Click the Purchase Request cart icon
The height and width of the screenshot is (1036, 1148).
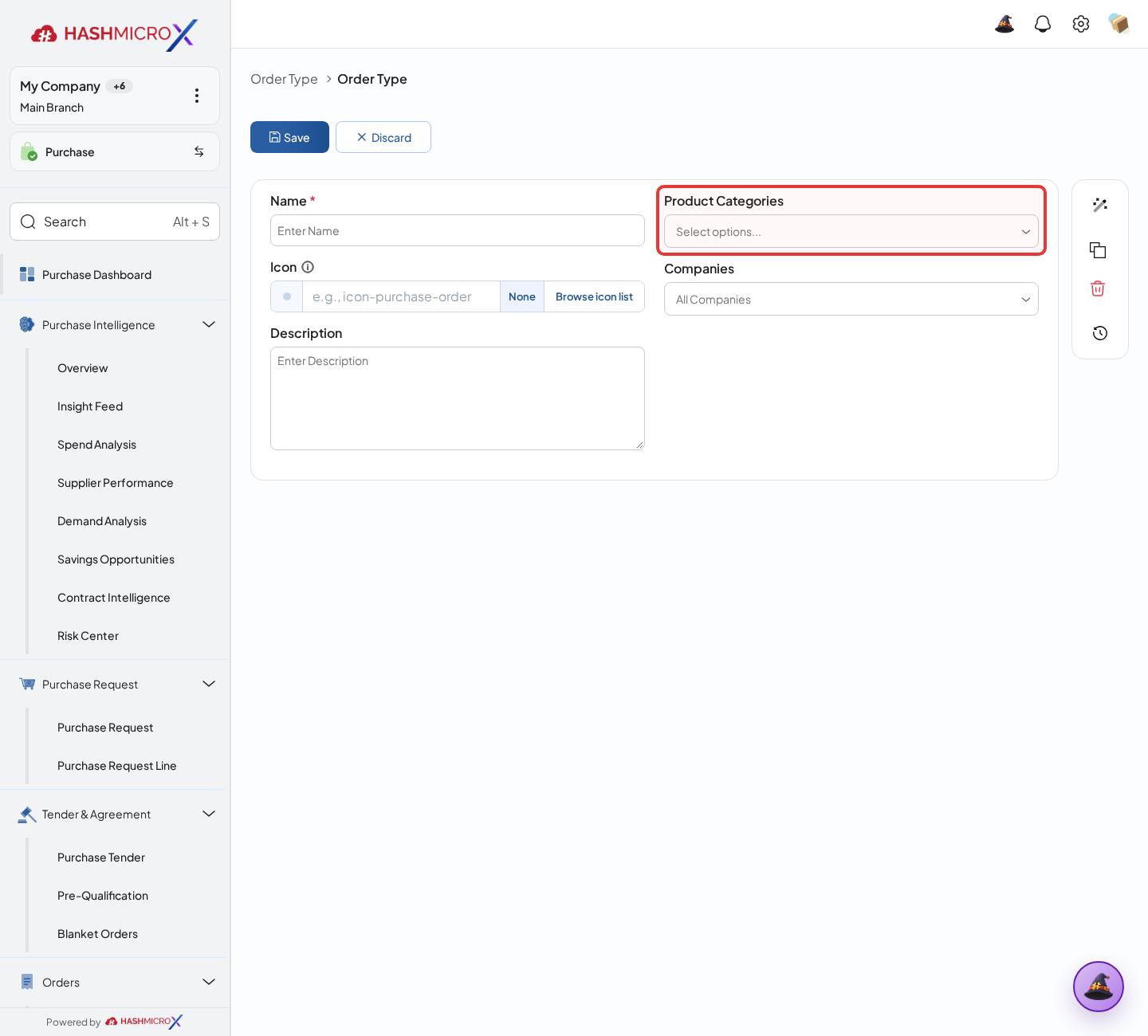[x=27, y=684]
